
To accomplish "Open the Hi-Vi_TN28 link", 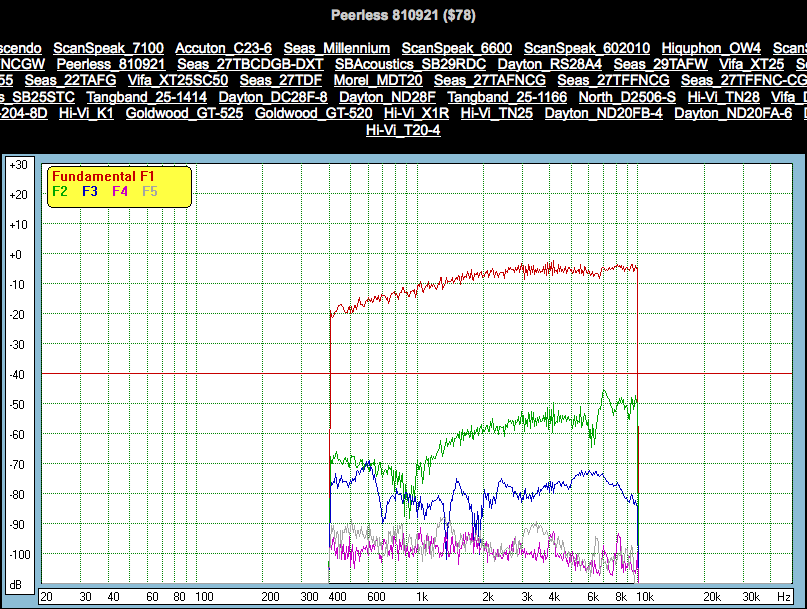I will [724, 97].
